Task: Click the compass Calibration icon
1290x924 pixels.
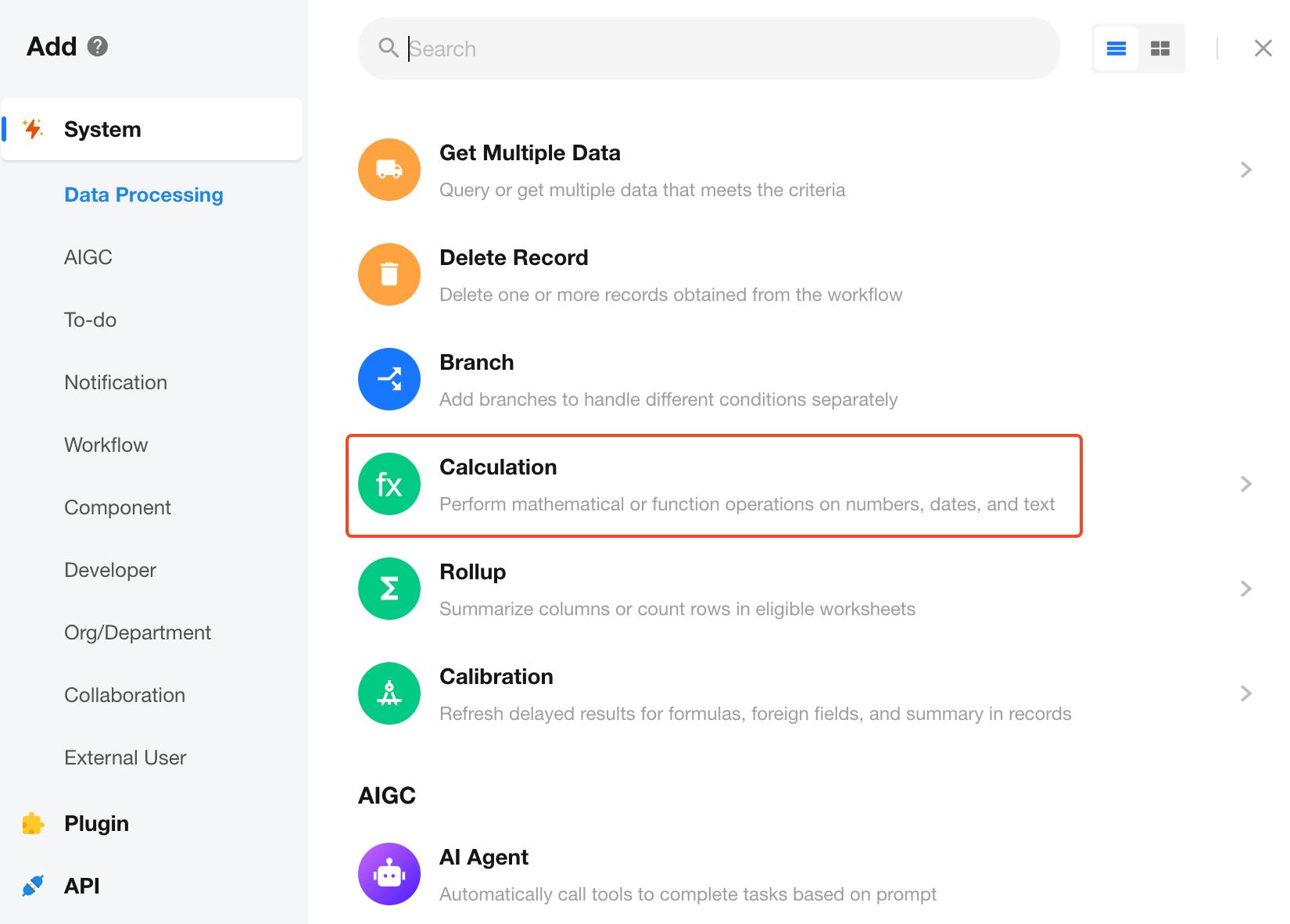Action: click(x=389, y=693)
